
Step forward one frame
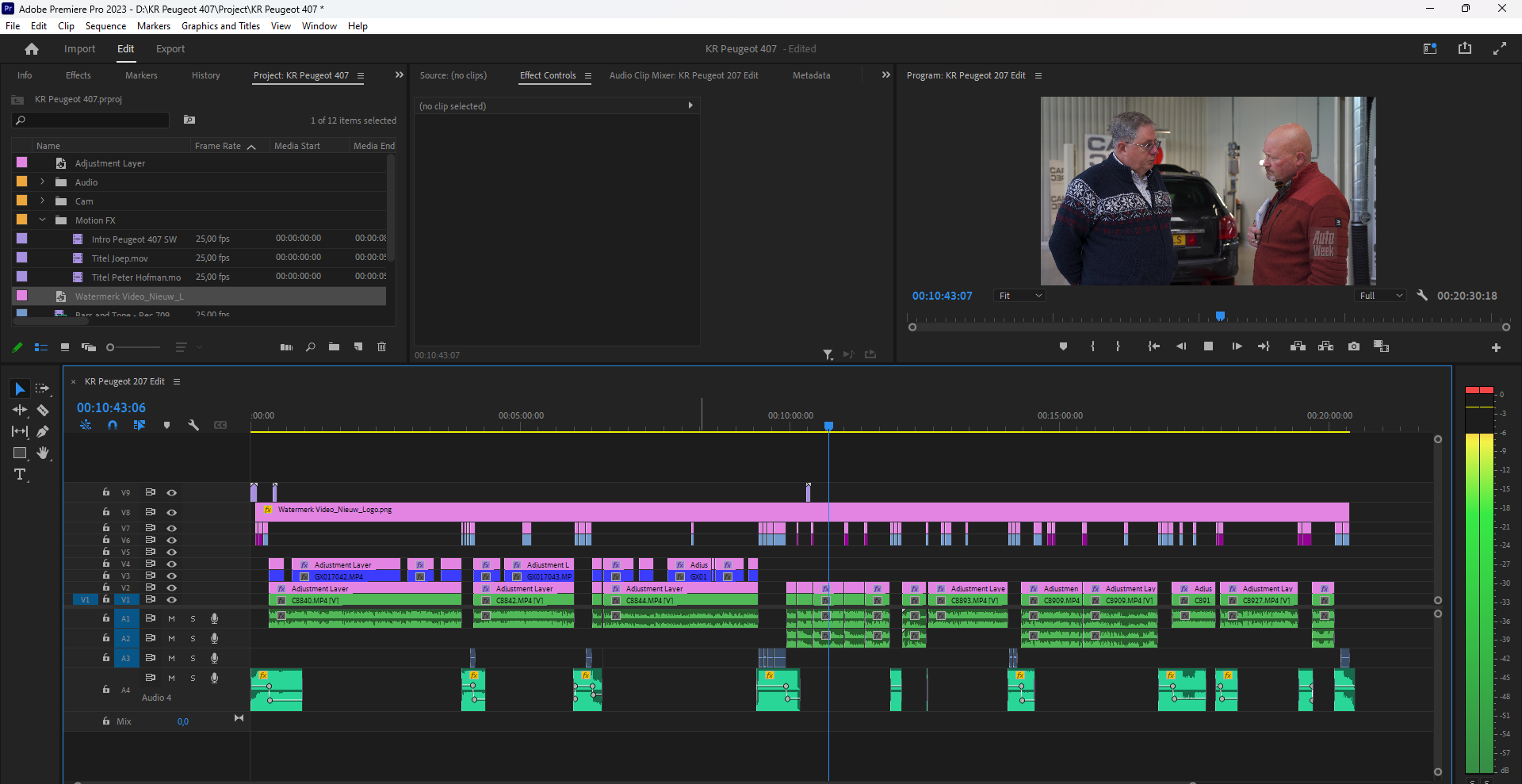coord(1237,346)
